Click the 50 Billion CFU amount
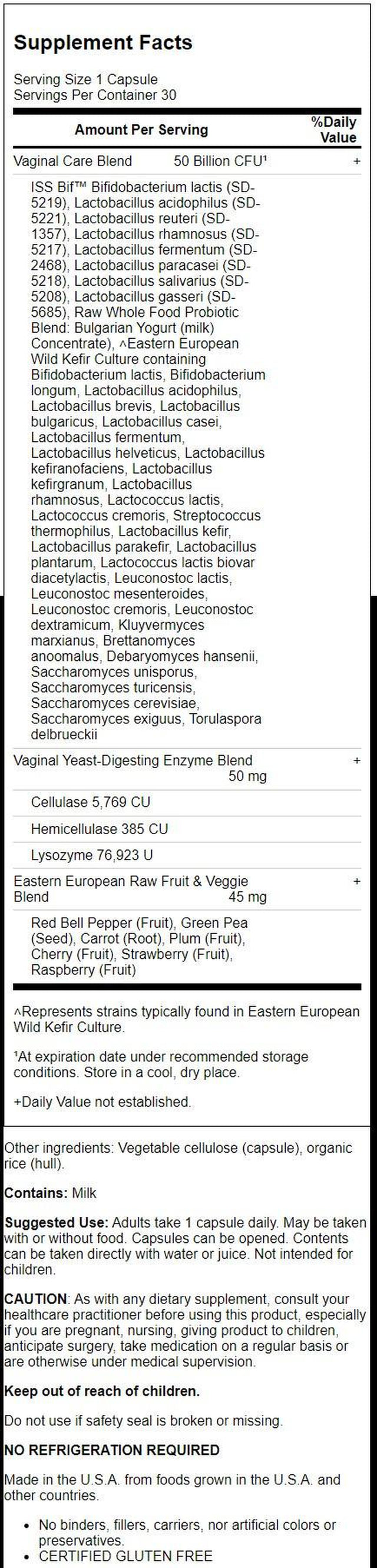 click(x=220, y=161)
